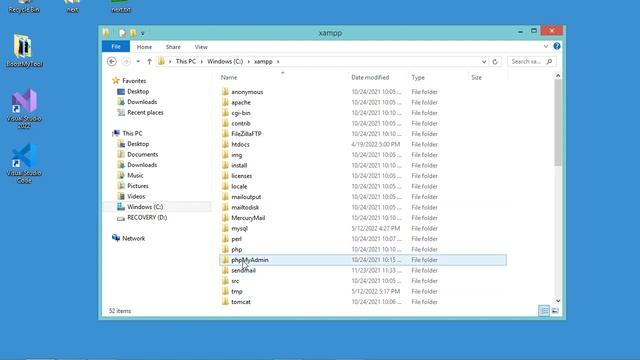Sort by the Type column header
The width and height of the screenshot is (640, 360).
(x=418, y=78)
